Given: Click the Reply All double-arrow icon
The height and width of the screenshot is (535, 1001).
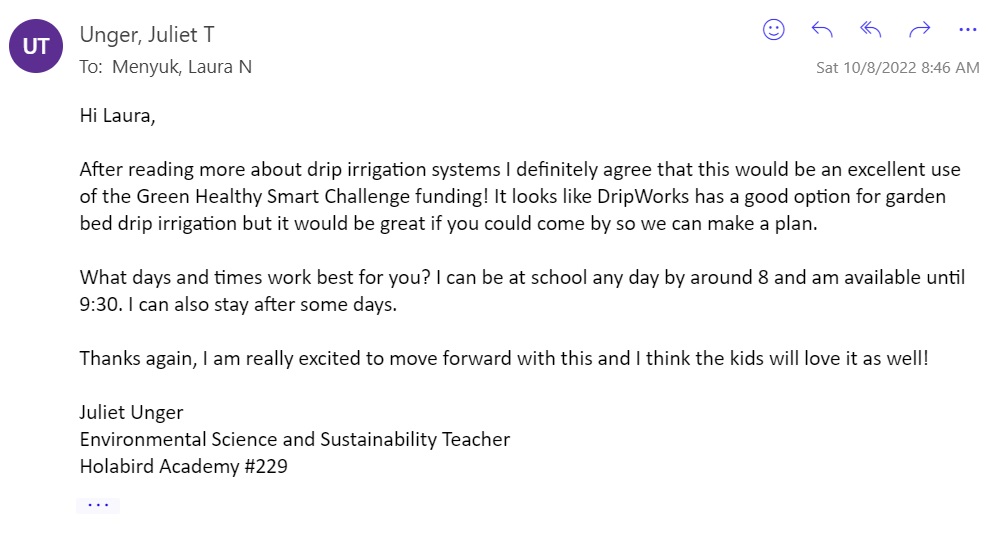Looking at the screenshot, I should pos(871,30).
